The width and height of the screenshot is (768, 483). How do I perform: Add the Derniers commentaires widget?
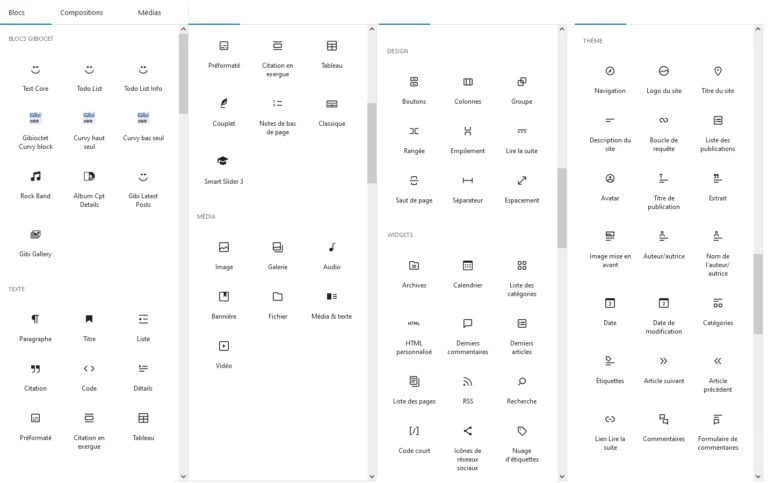[468, 337]
